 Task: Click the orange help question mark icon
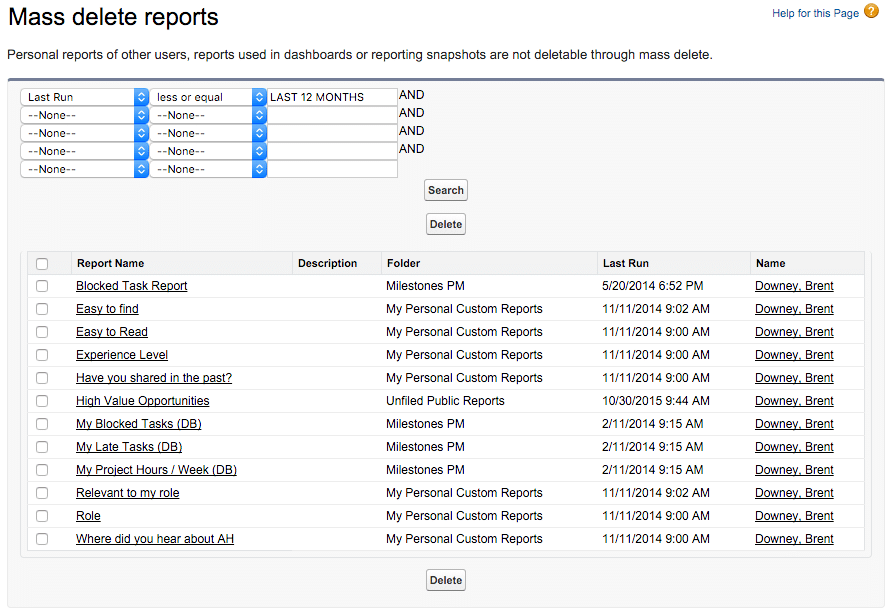[872, 13]
